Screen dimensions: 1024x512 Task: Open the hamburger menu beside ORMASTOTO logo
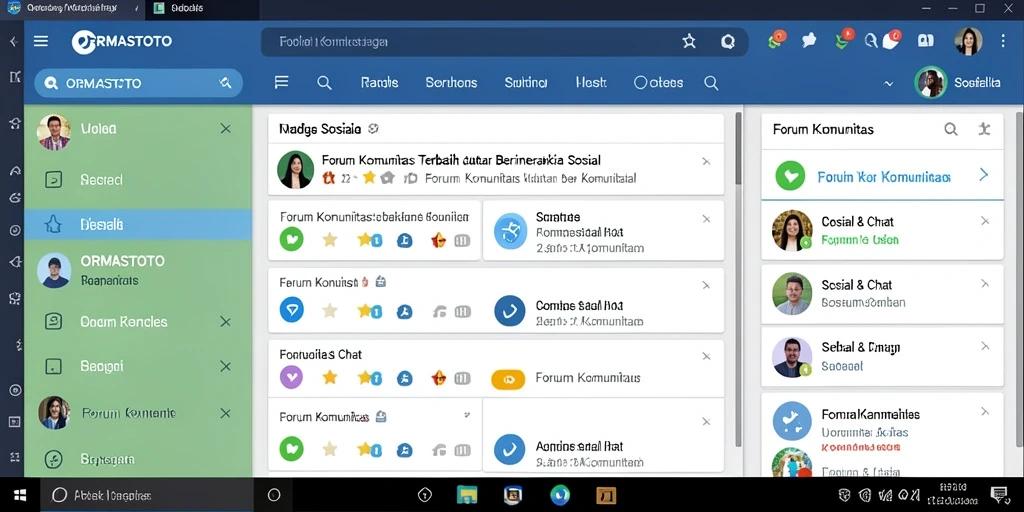40,41
